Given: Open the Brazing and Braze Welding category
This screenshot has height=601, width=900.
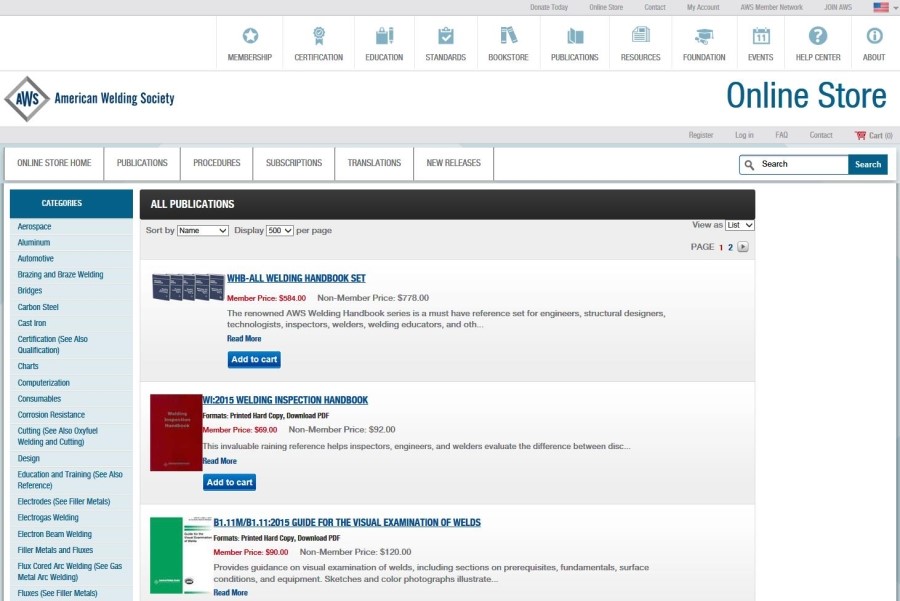Looking at the screenshot, I should pos(60,275).
